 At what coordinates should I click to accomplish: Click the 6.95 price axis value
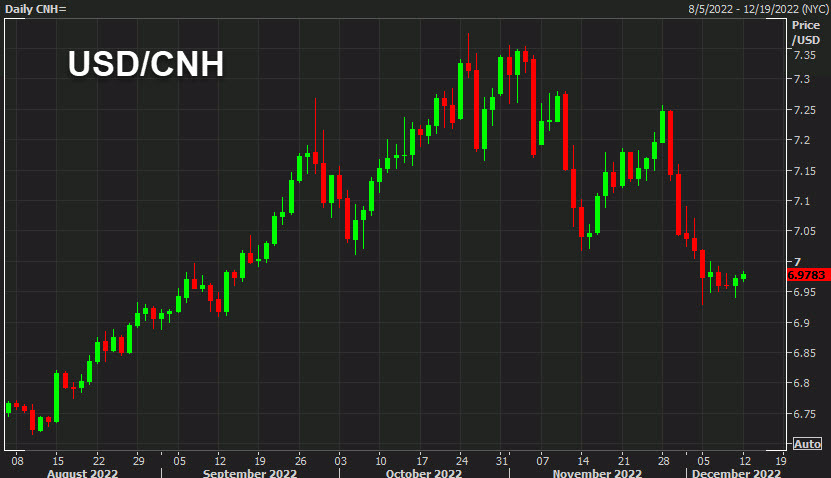805,292
